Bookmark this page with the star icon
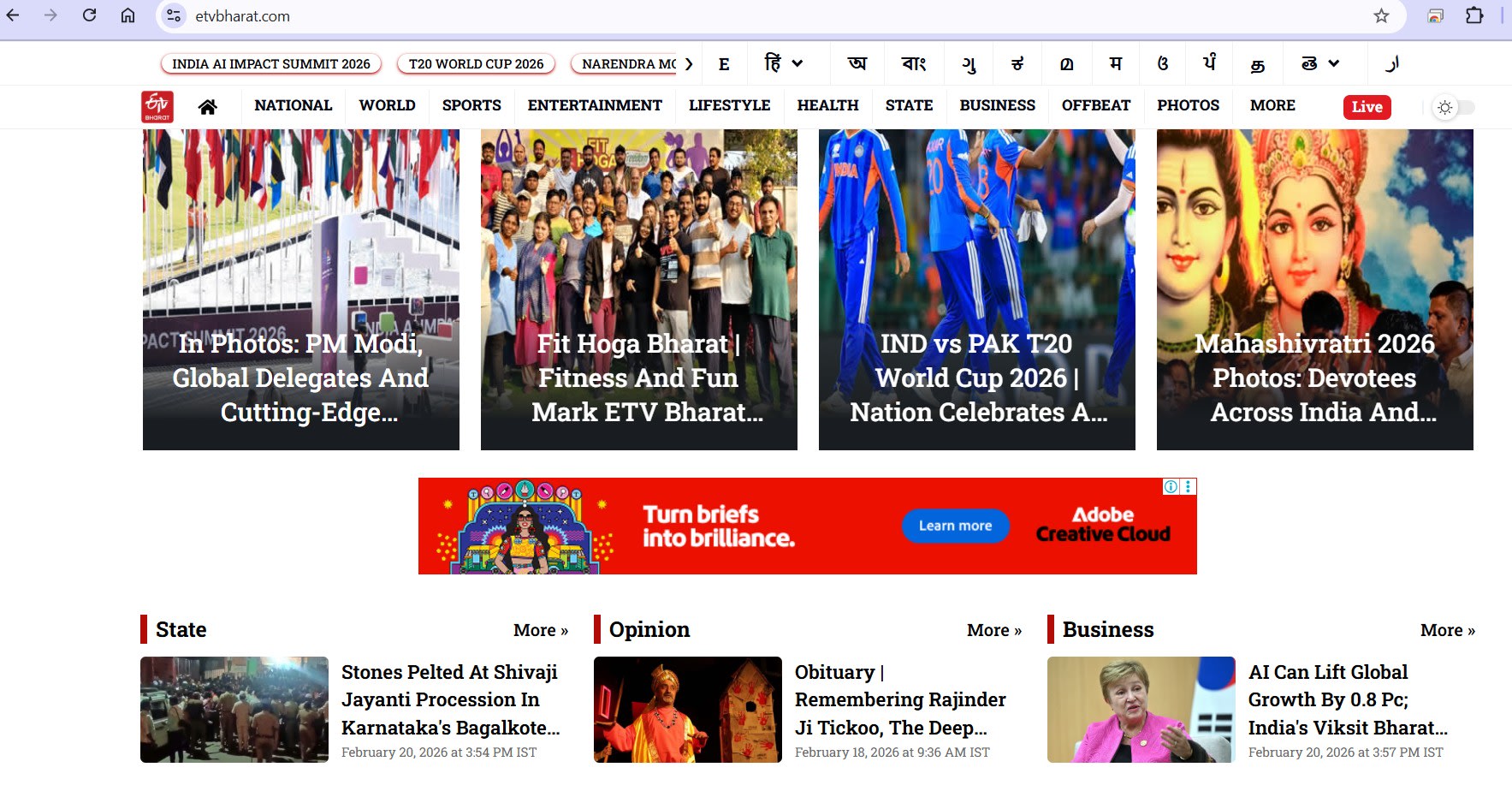This screenshot has width=1512, height=797. (x=1381, y=16)
